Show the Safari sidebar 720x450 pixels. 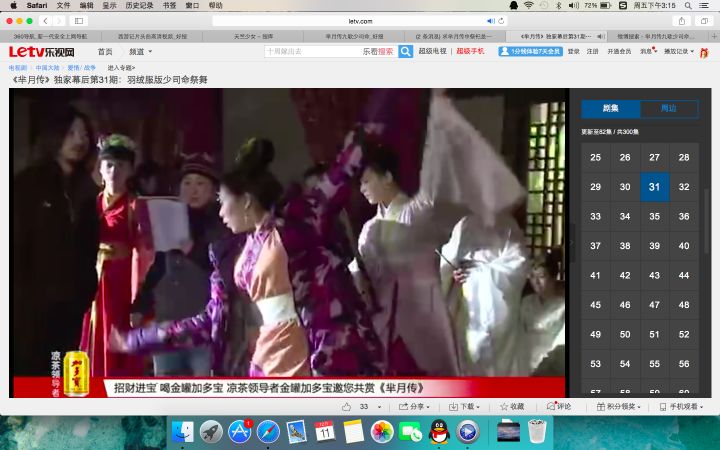click(x=79, y=21)
